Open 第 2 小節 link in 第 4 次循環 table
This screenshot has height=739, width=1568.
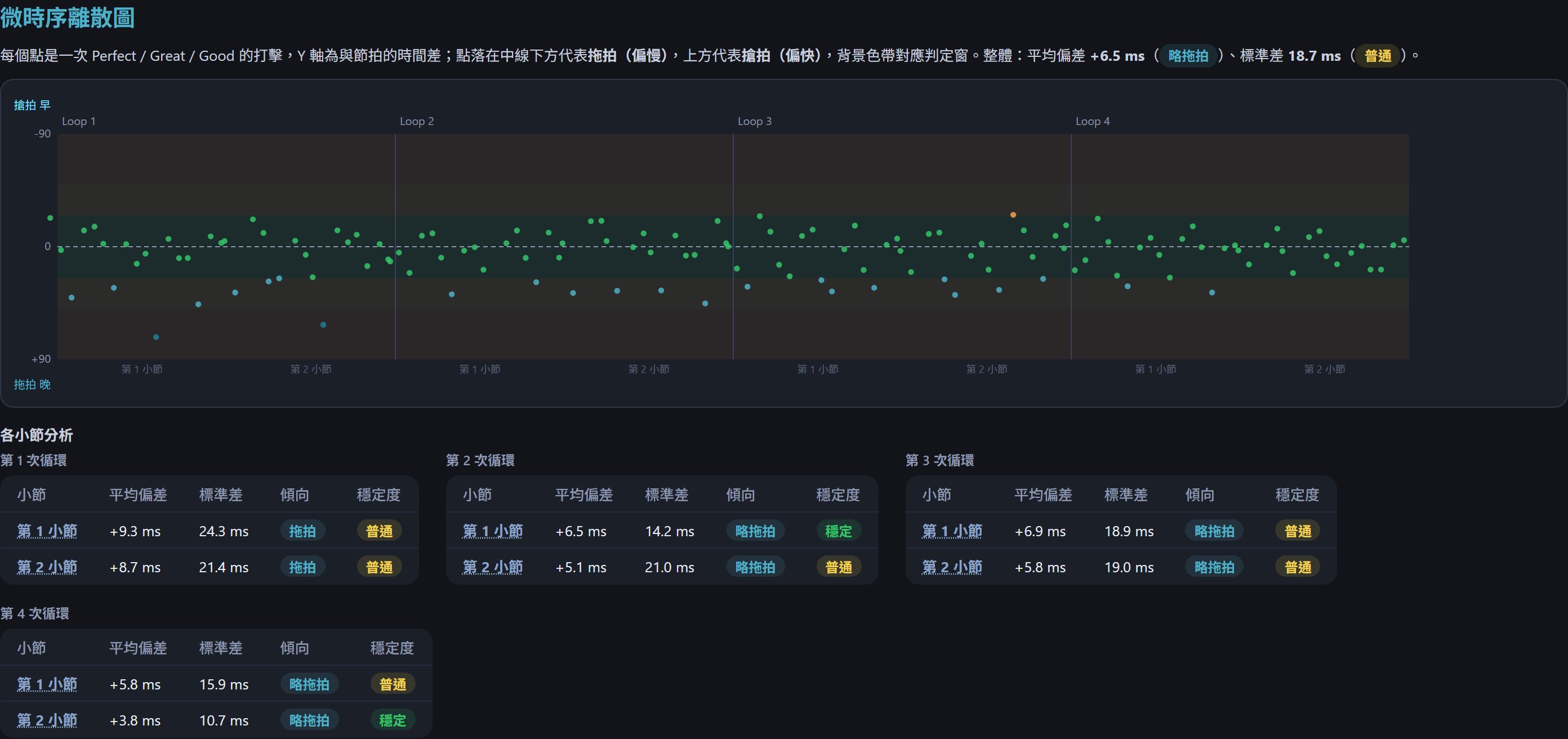tap(47, 720)
